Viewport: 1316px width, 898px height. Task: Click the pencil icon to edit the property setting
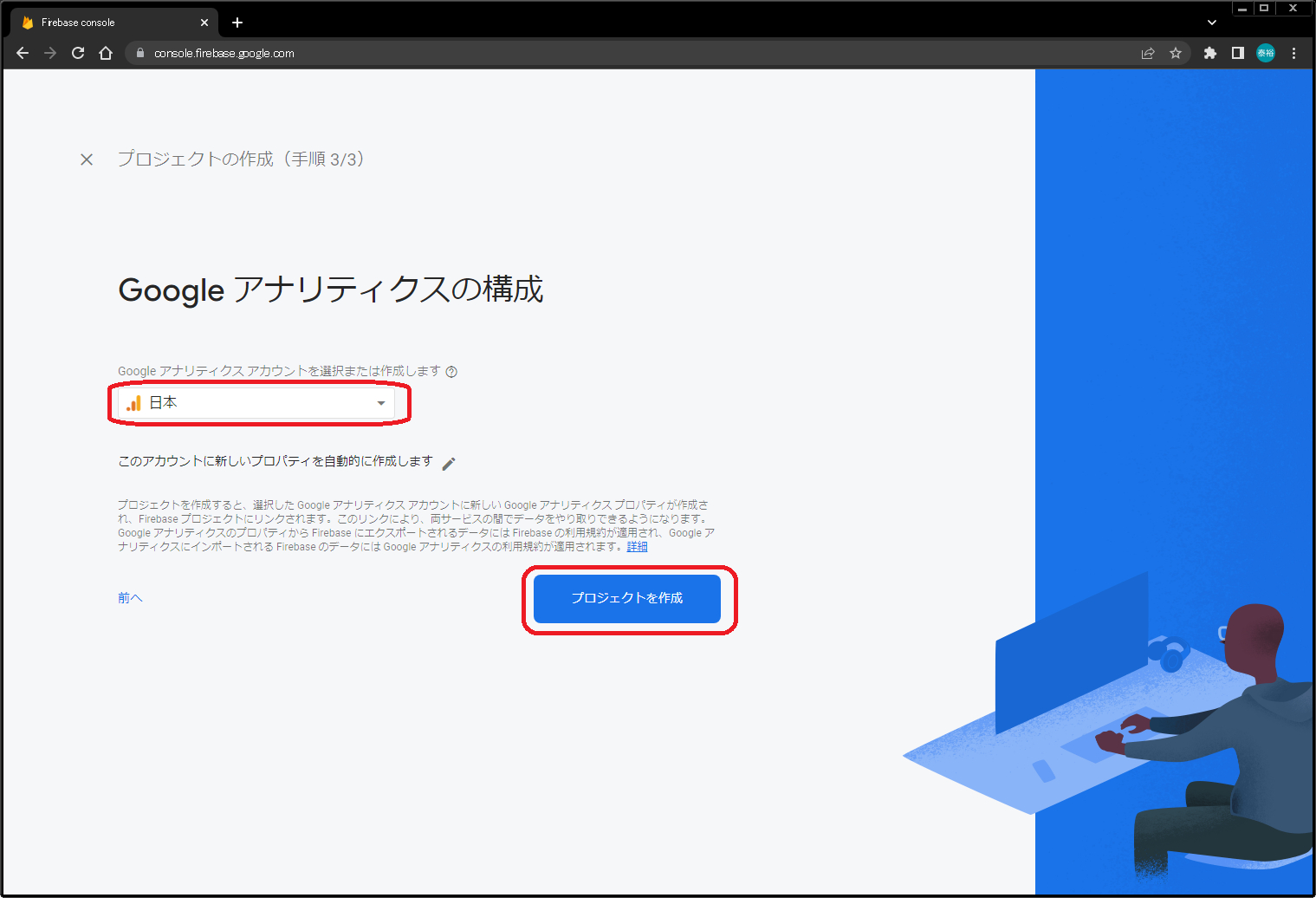point(449,464)
